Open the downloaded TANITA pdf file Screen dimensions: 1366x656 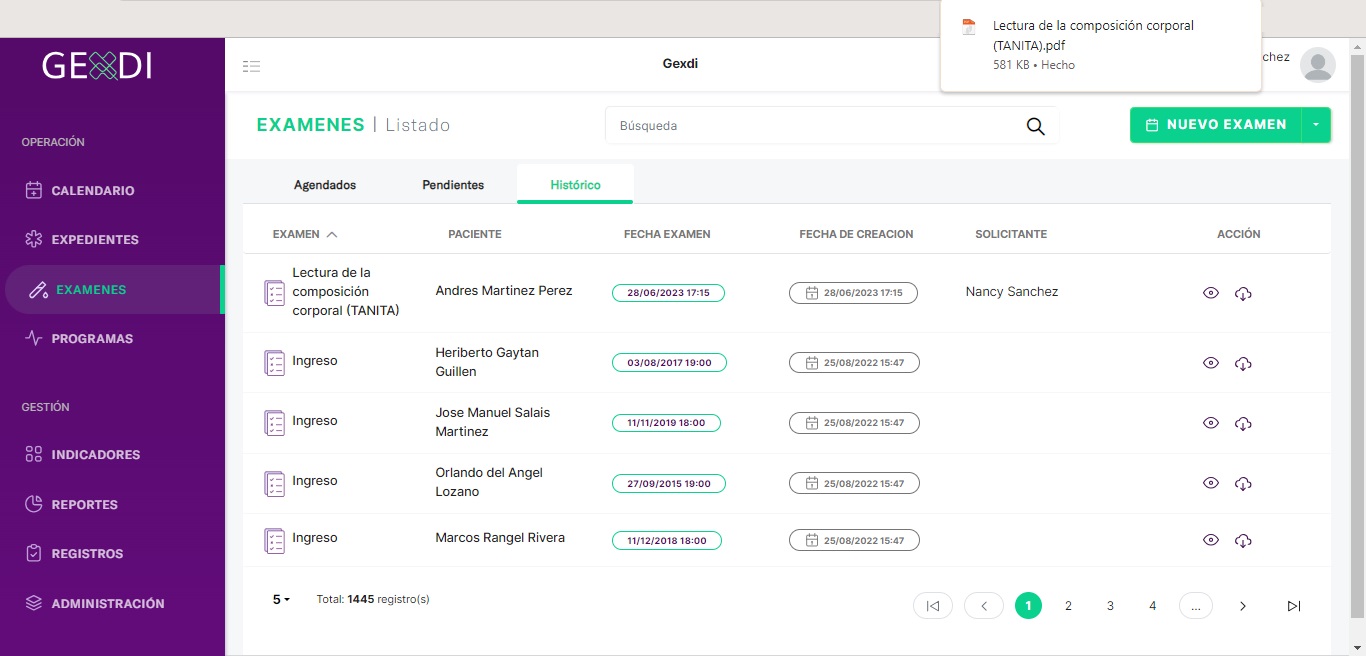(x=1100, y=45)
